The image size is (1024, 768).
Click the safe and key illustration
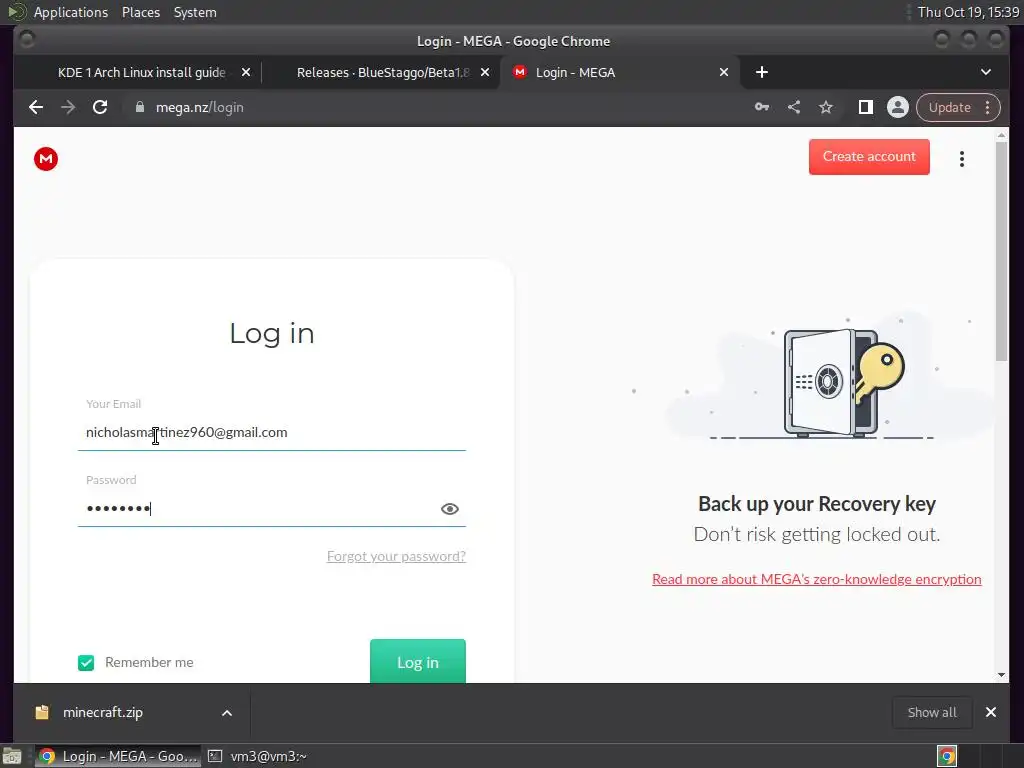pyautogui.click(x=842, y=383)
